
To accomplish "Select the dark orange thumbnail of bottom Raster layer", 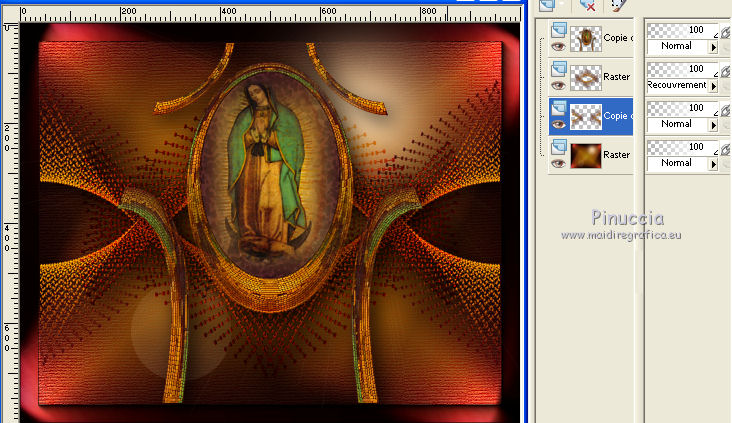I will coord(586,155).
